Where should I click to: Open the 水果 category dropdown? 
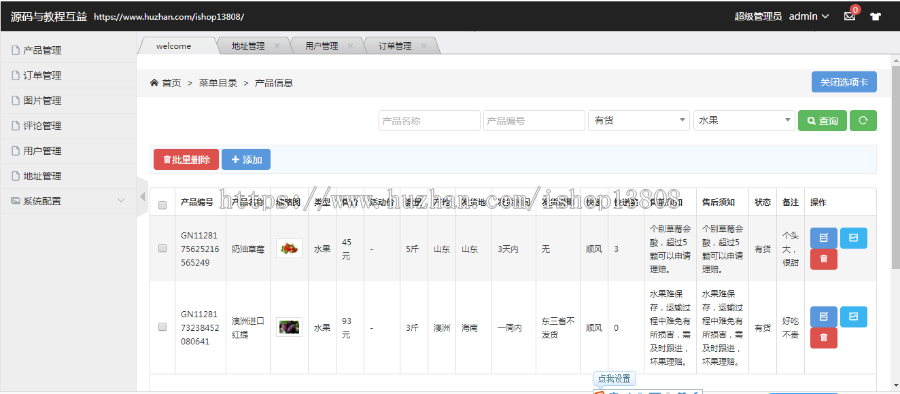(x=744, y=121)
